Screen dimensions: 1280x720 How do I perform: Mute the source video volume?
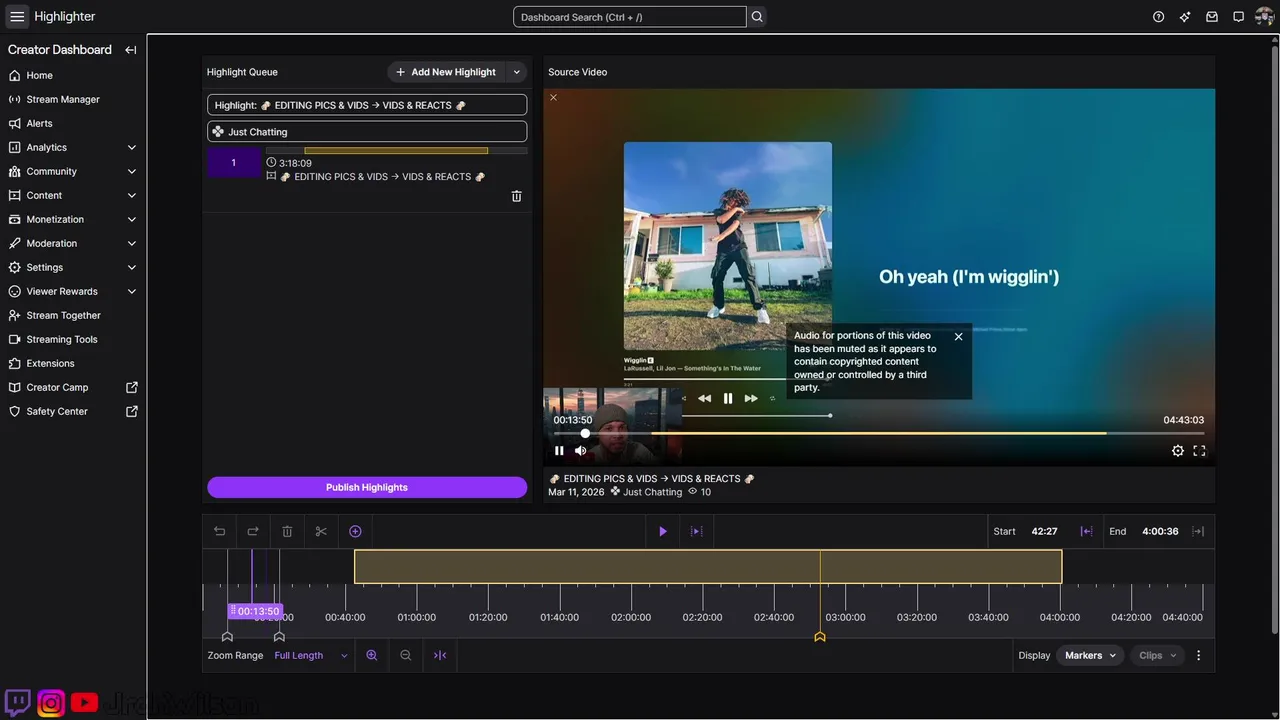click(x=581, y=451)
